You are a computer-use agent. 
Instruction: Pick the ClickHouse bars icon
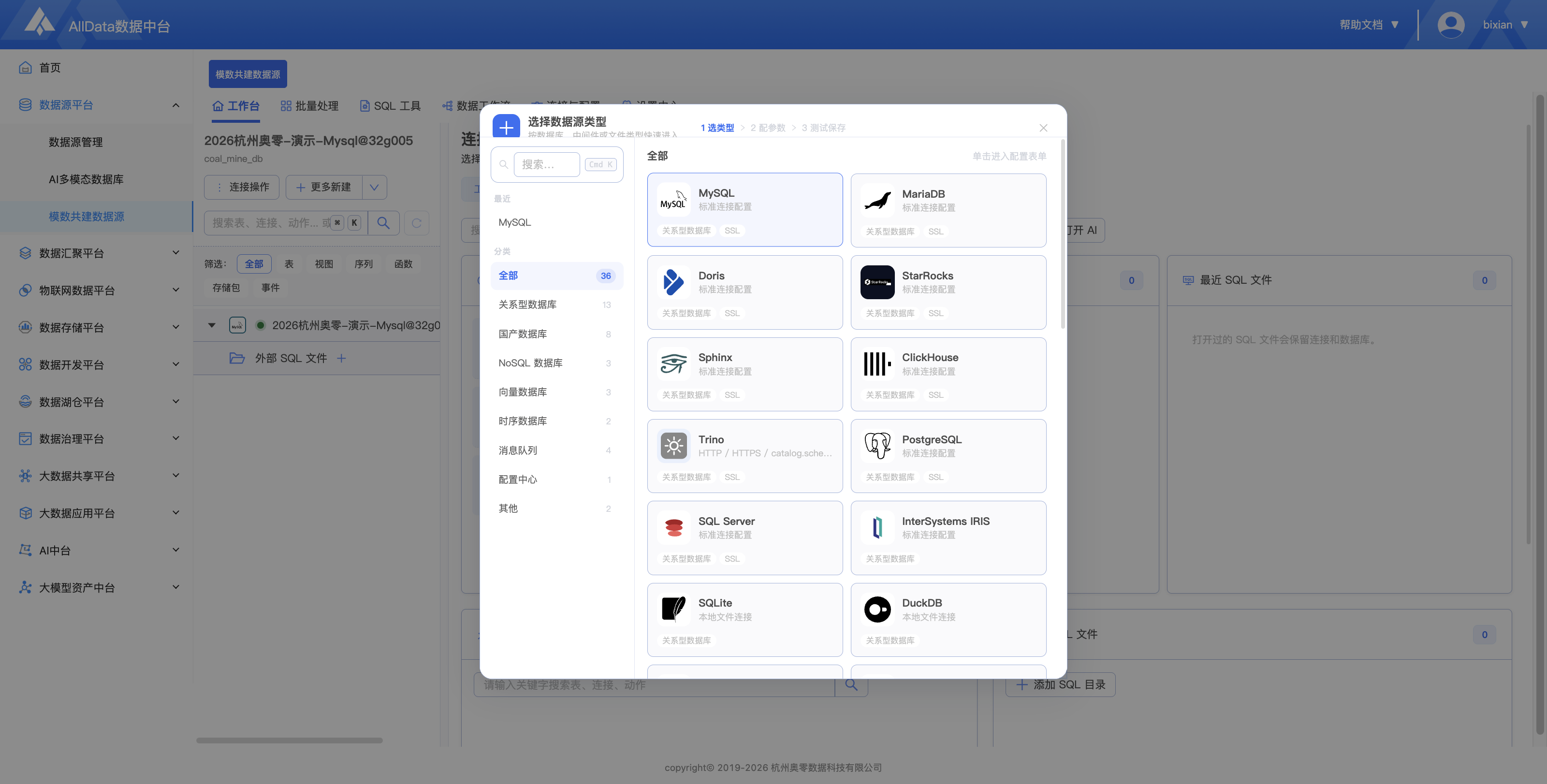877,364
